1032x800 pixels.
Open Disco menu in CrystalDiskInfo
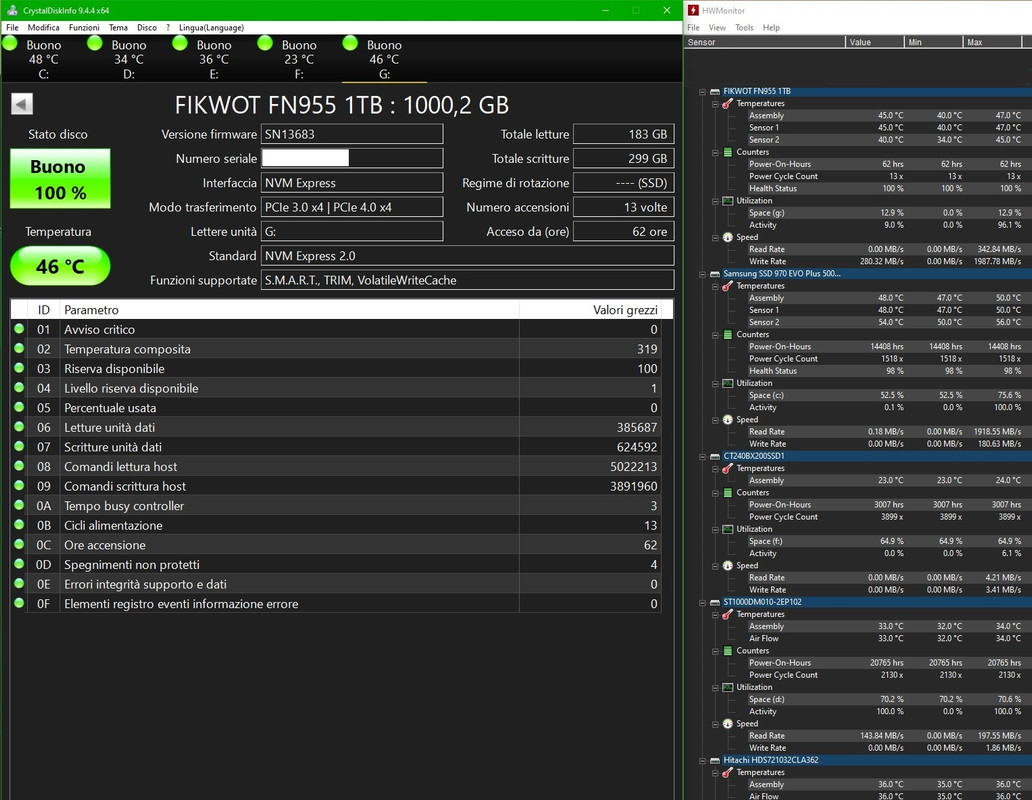147,28
